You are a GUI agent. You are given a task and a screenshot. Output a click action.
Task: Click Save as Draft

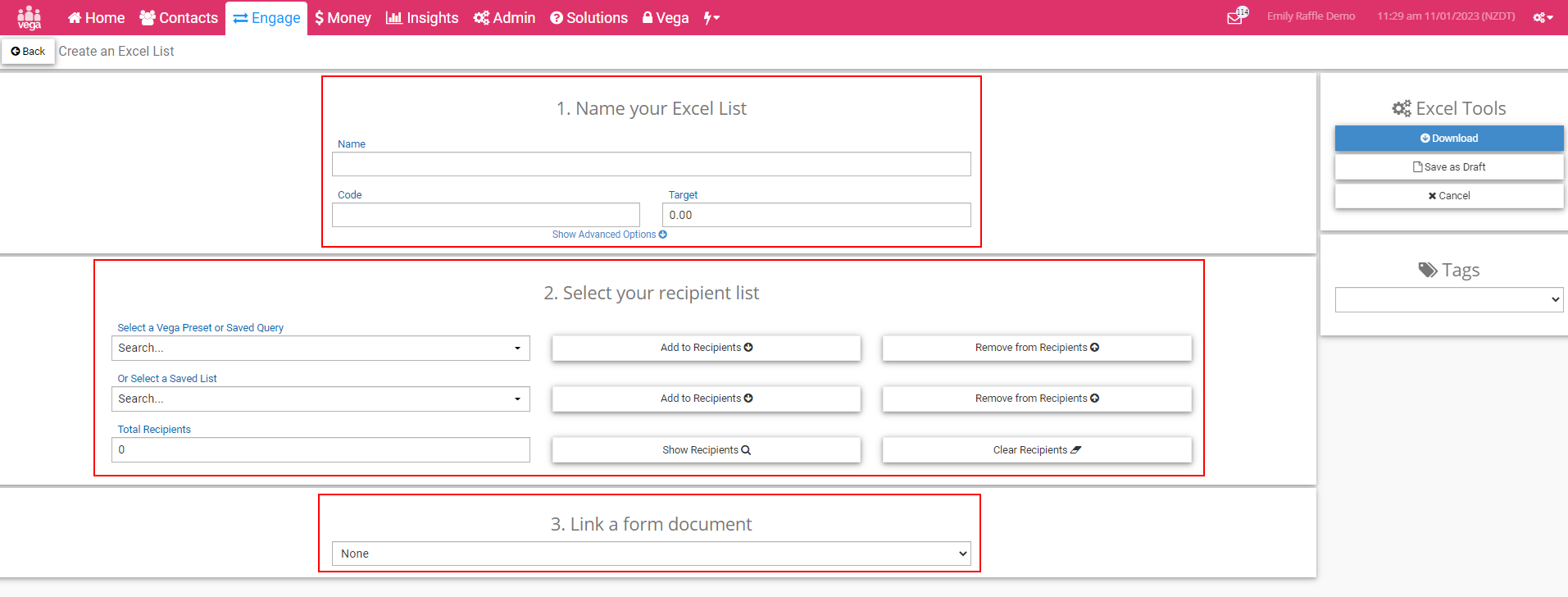point(1448,167)
